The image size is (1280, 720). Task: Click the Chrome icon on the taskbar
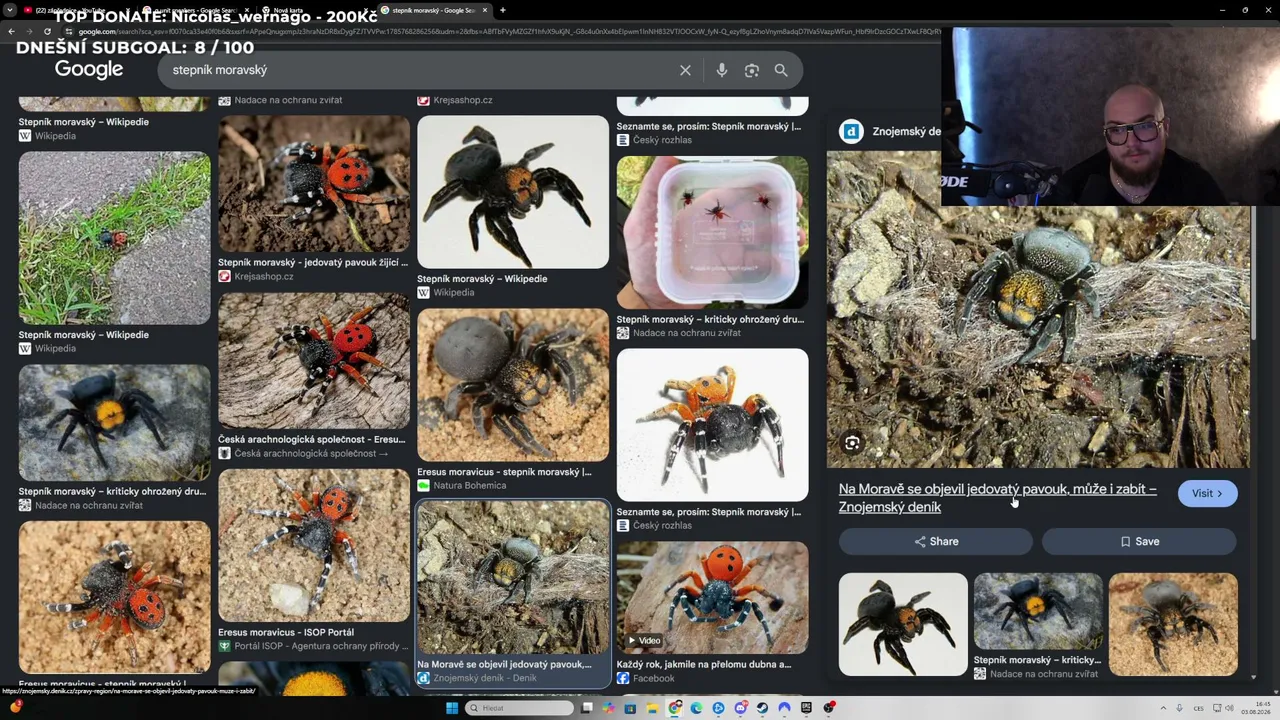click(675, 708)
